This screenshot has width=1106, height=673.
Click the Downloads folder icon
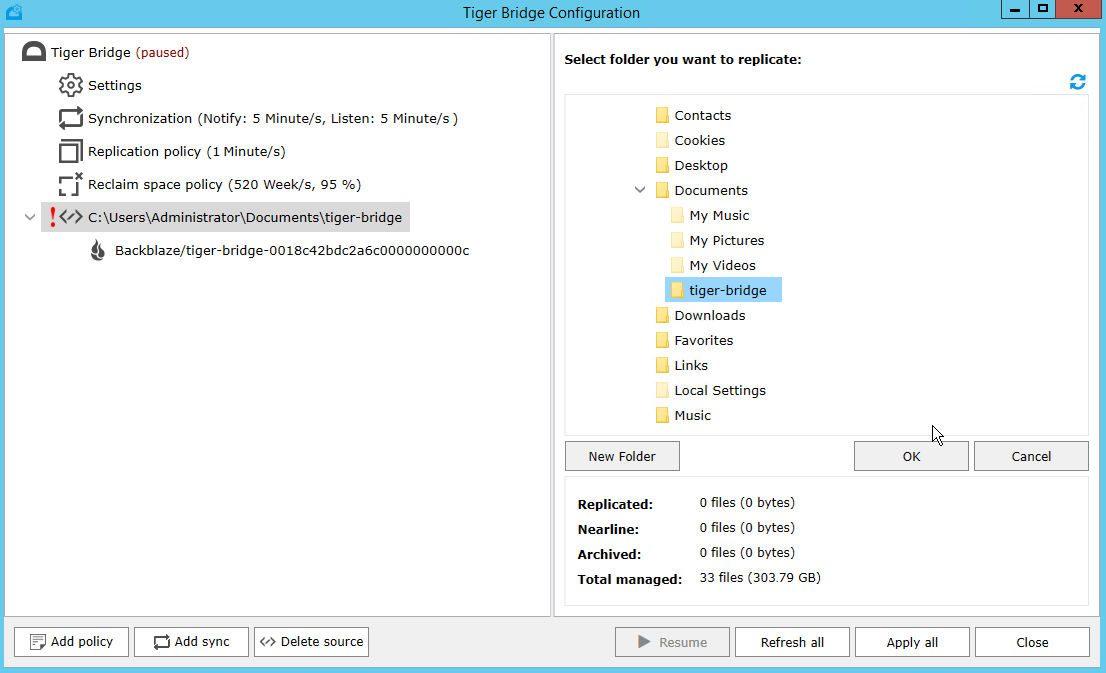click(x=662, y=315)
